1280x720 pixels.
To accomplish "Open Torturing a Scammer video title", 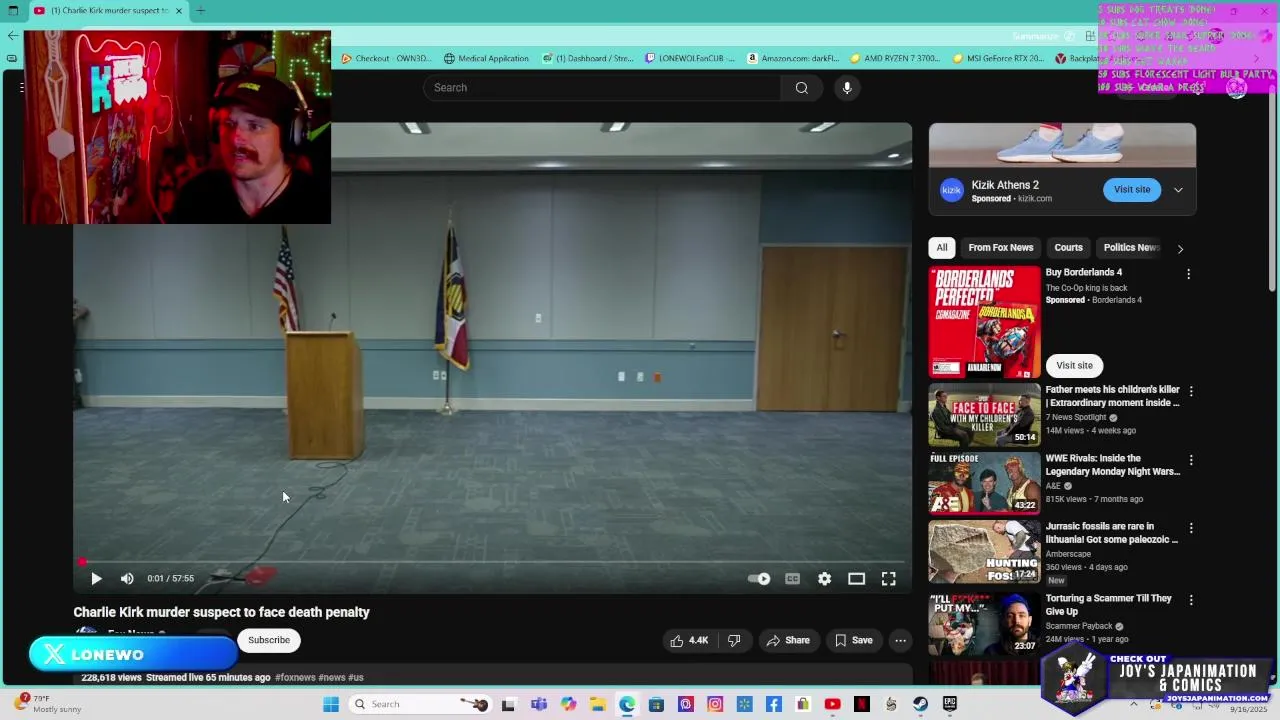I will [x=1108, y=605].
